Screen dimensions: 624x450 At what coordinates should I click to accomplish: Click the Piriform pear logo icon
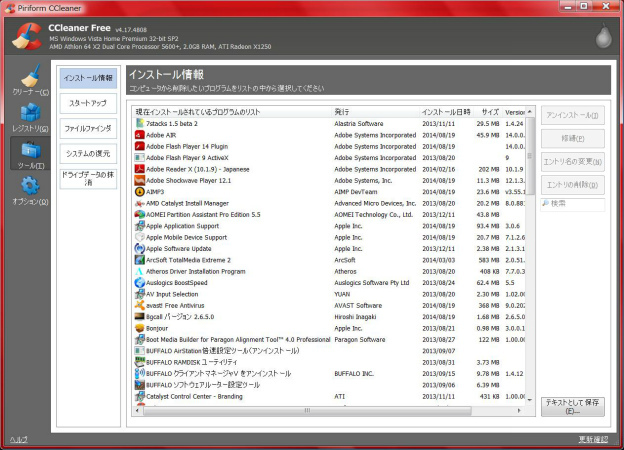tap(603, 36)
